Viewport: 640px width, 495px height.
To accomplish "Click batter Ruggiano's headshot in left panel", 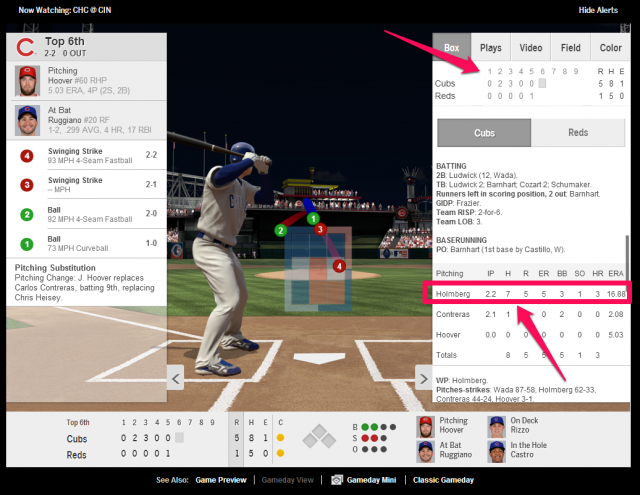I will 27,120.
